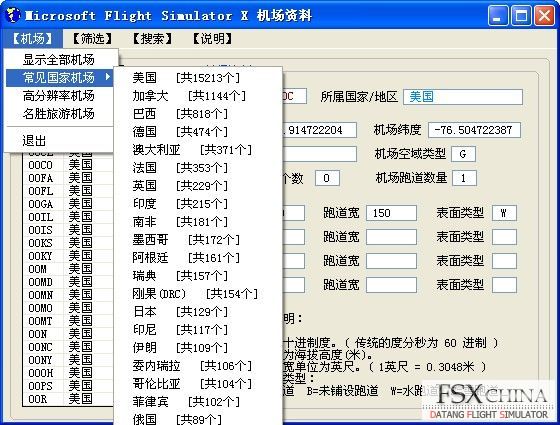Select airport row 00CO in the list
The height and width of the screenshot is (425, 560).
click(x=68, y=165)
